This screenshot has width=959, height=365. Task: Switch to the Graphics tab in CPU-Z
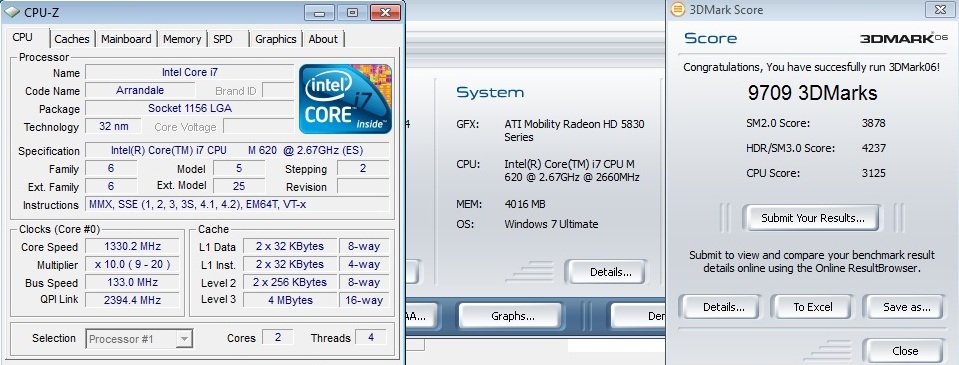(x=276, y=39)
